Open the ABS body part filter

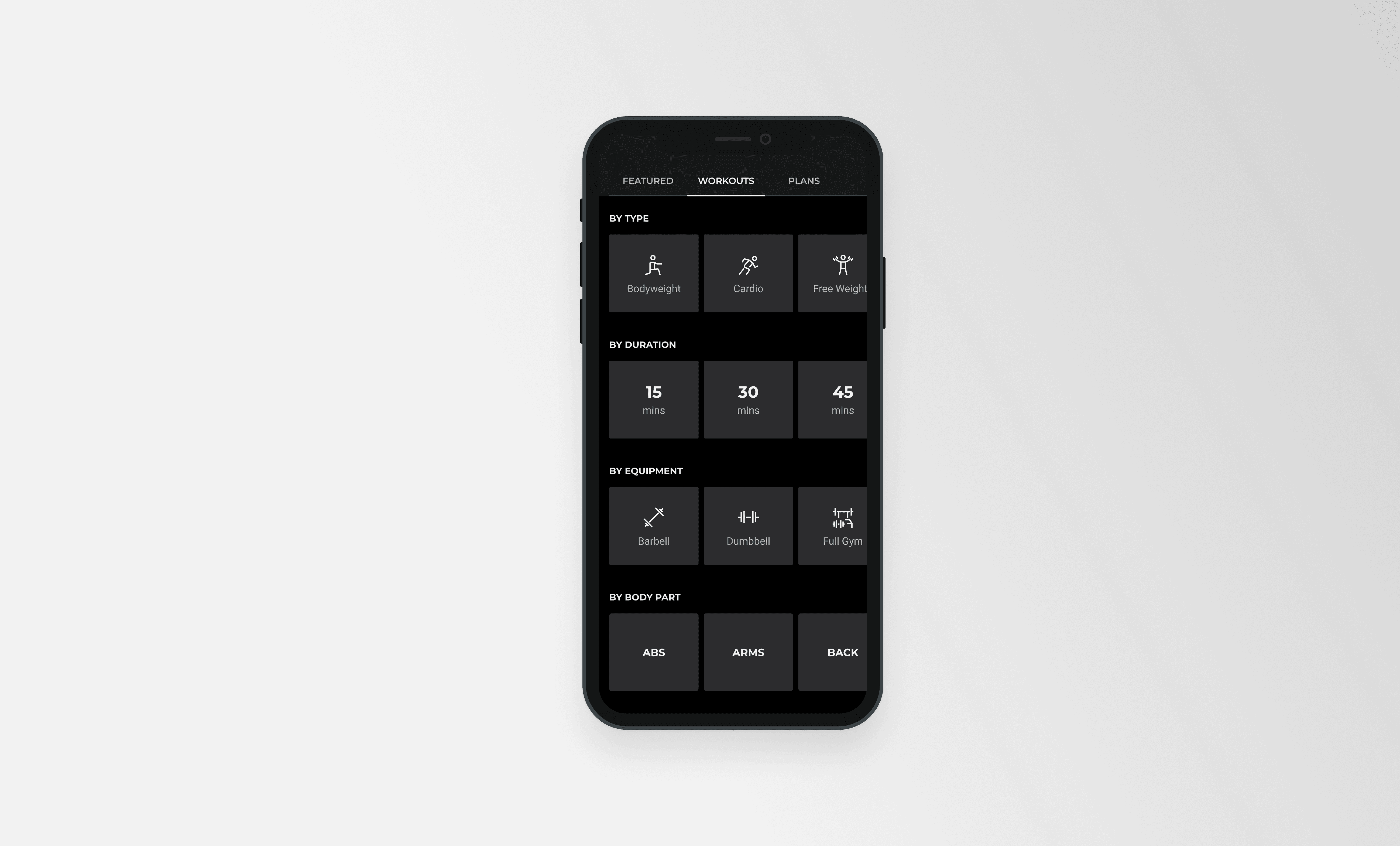[653, 652]
